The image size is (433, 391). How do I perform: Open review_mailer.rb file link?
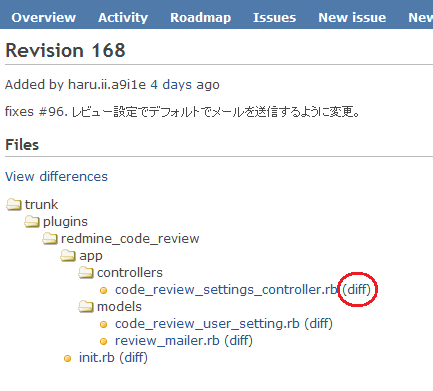pos(167,341)
